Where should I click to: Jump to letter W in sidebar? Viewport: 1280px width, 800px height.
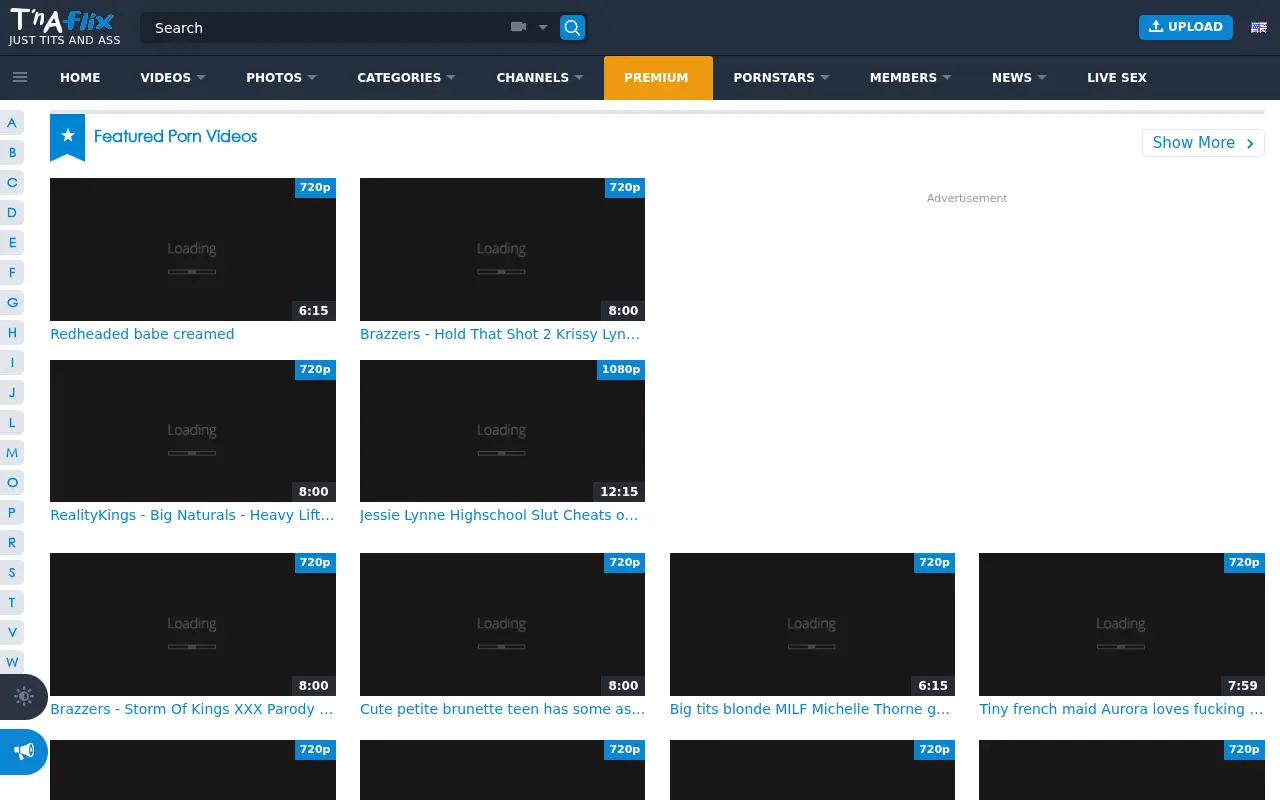tap(12, 662)
